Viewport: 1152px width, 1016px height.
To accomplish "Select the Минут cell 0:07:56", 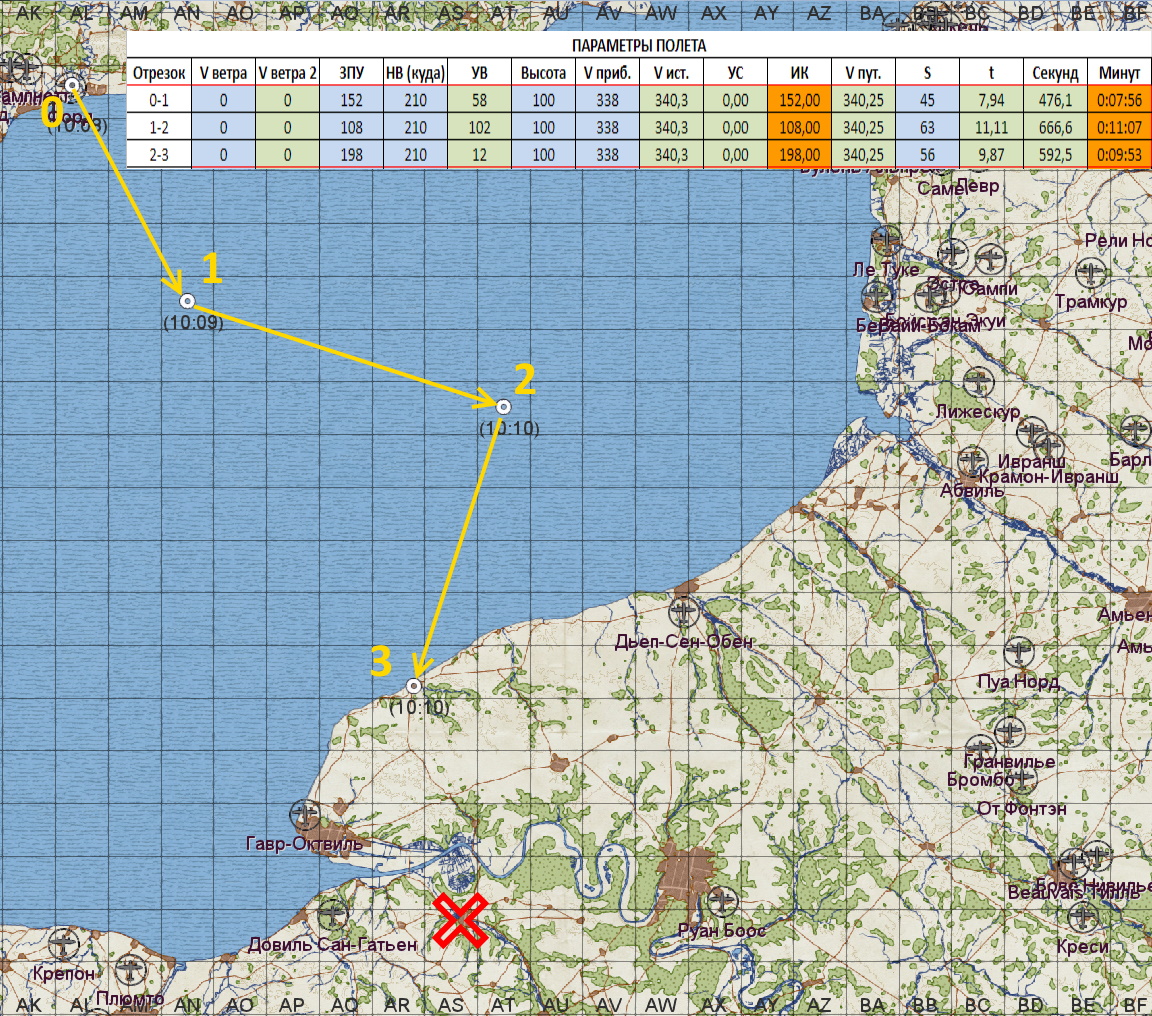I will point(1119,100).
